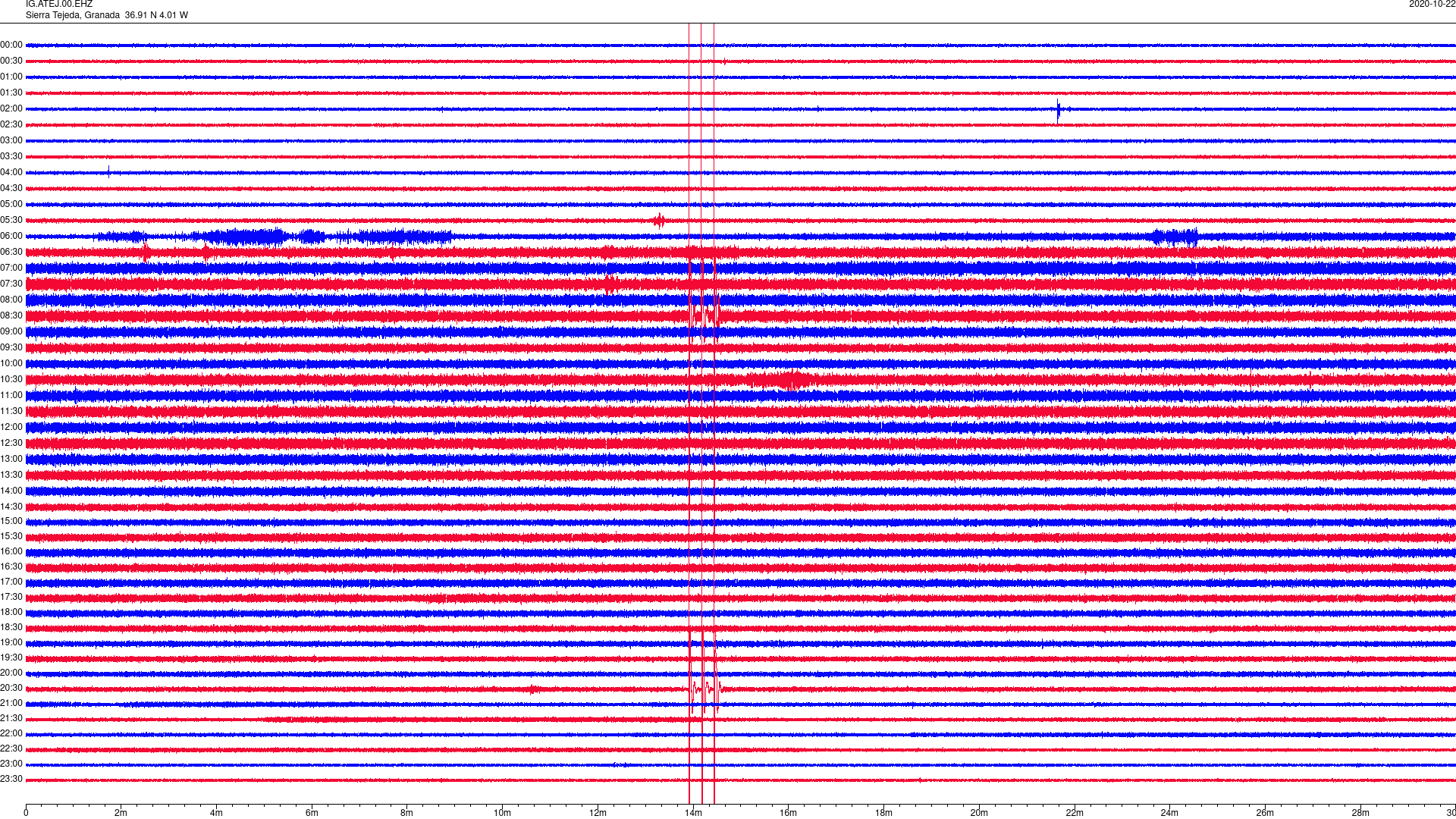Click the small spike on the 04:00 trace

(108, 171)
